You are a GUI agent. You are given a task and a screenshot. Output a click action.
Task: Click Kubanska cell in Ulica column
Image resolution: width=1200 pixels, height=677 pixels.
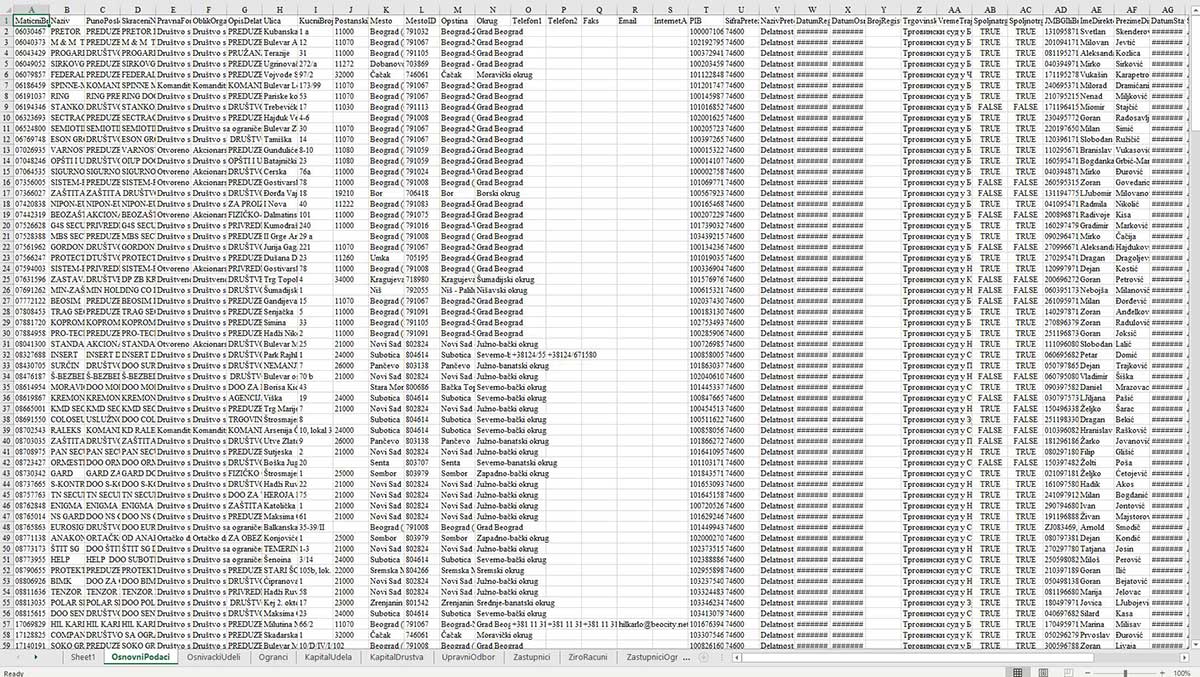[x=280, y=32]
